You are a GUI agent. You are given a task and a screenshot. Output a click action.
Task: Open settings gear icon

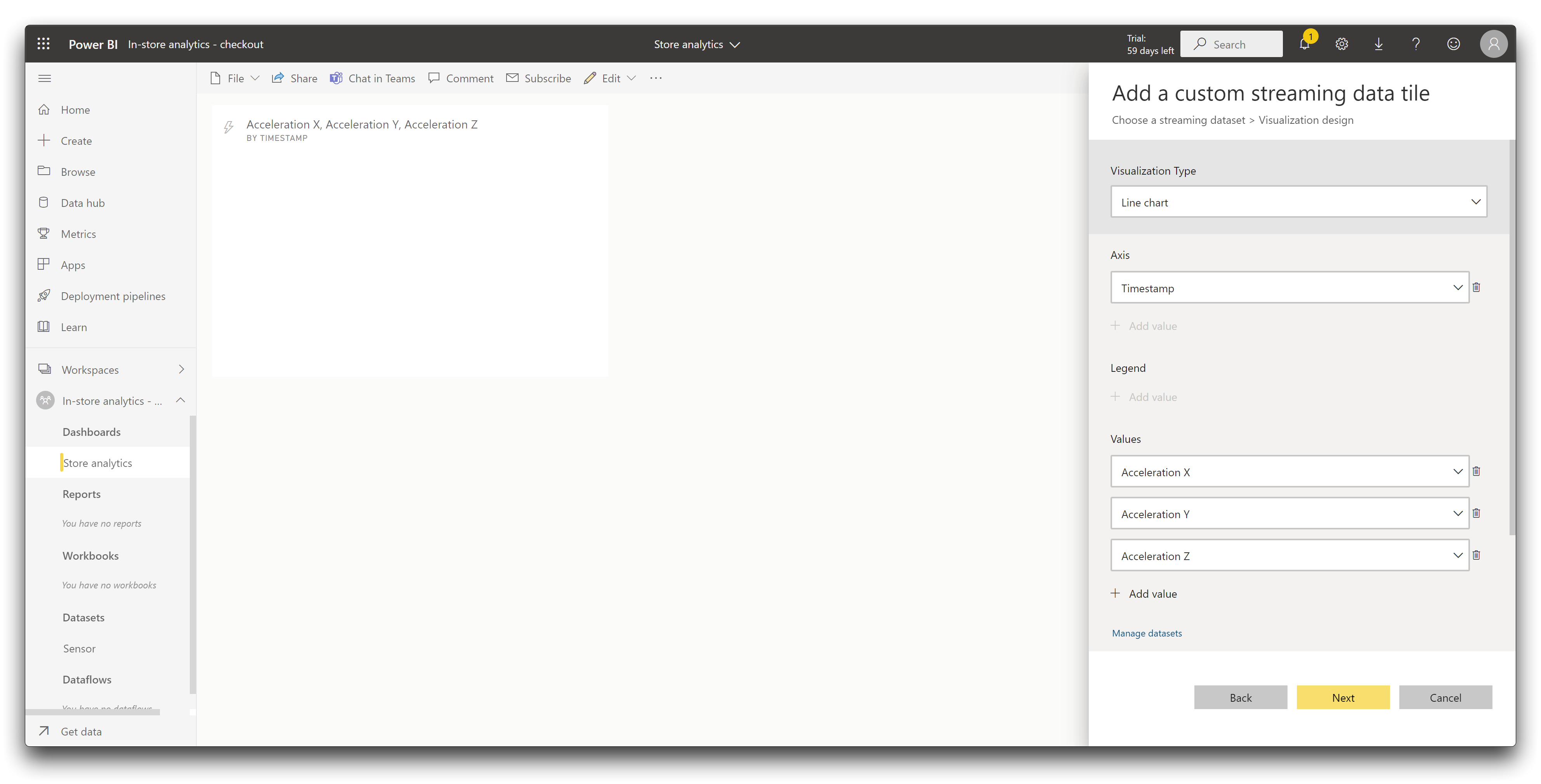[x=1342, y=43]
